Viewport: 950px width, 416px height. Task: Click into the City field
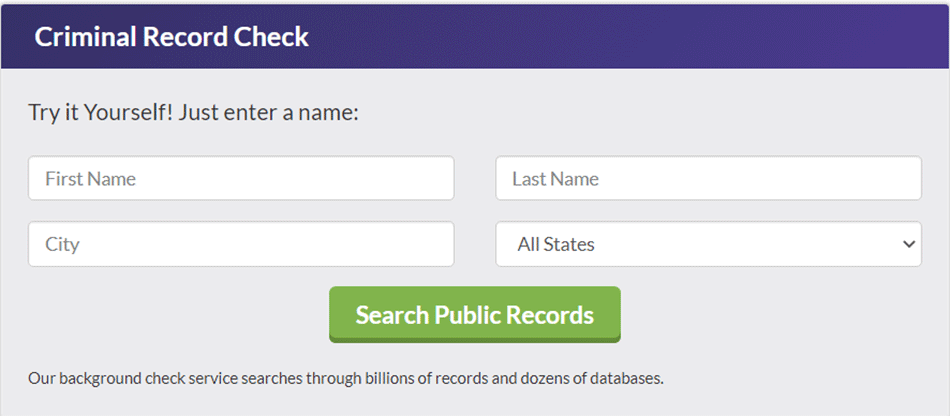(240, 244)
